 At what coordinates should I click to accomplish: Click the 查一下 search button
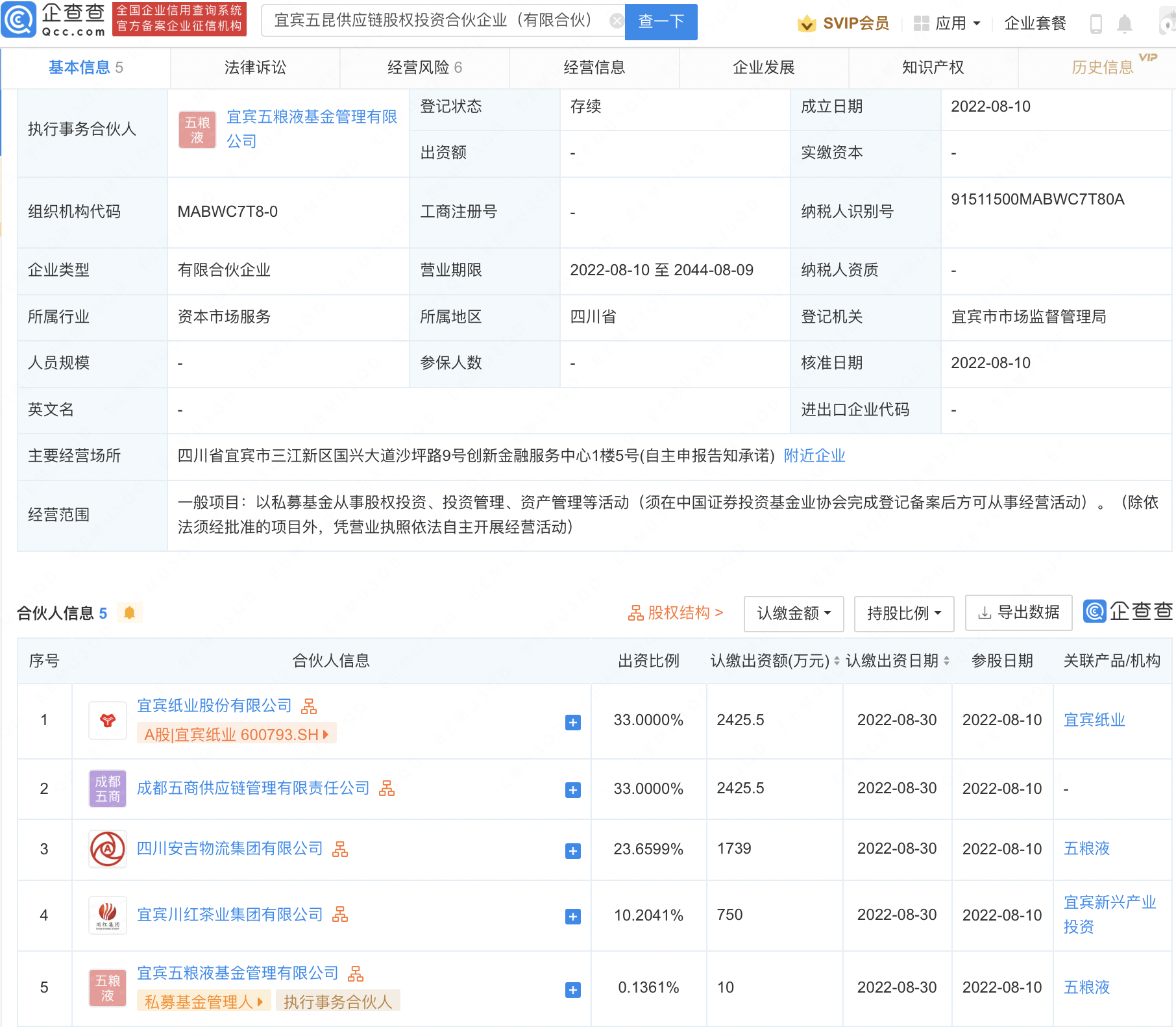click(x=661, y=21)
